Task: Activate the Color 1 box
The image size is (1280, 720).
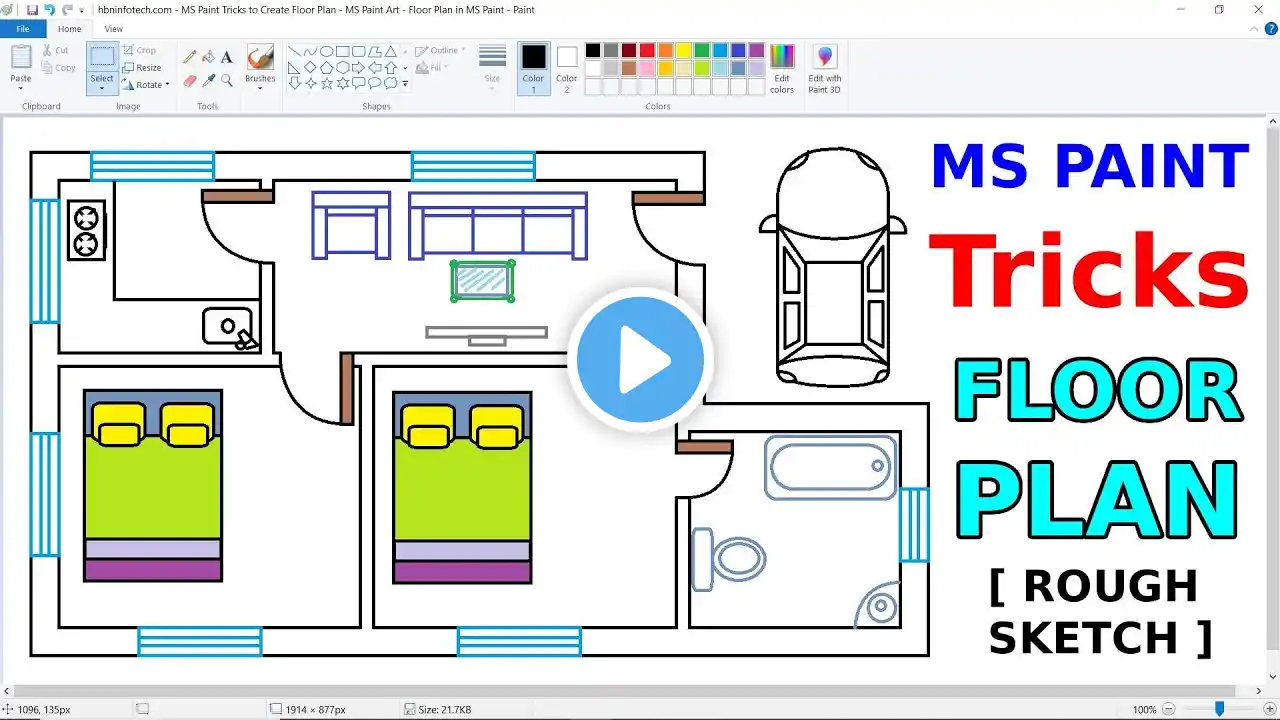Action: (x=534, y=68)
